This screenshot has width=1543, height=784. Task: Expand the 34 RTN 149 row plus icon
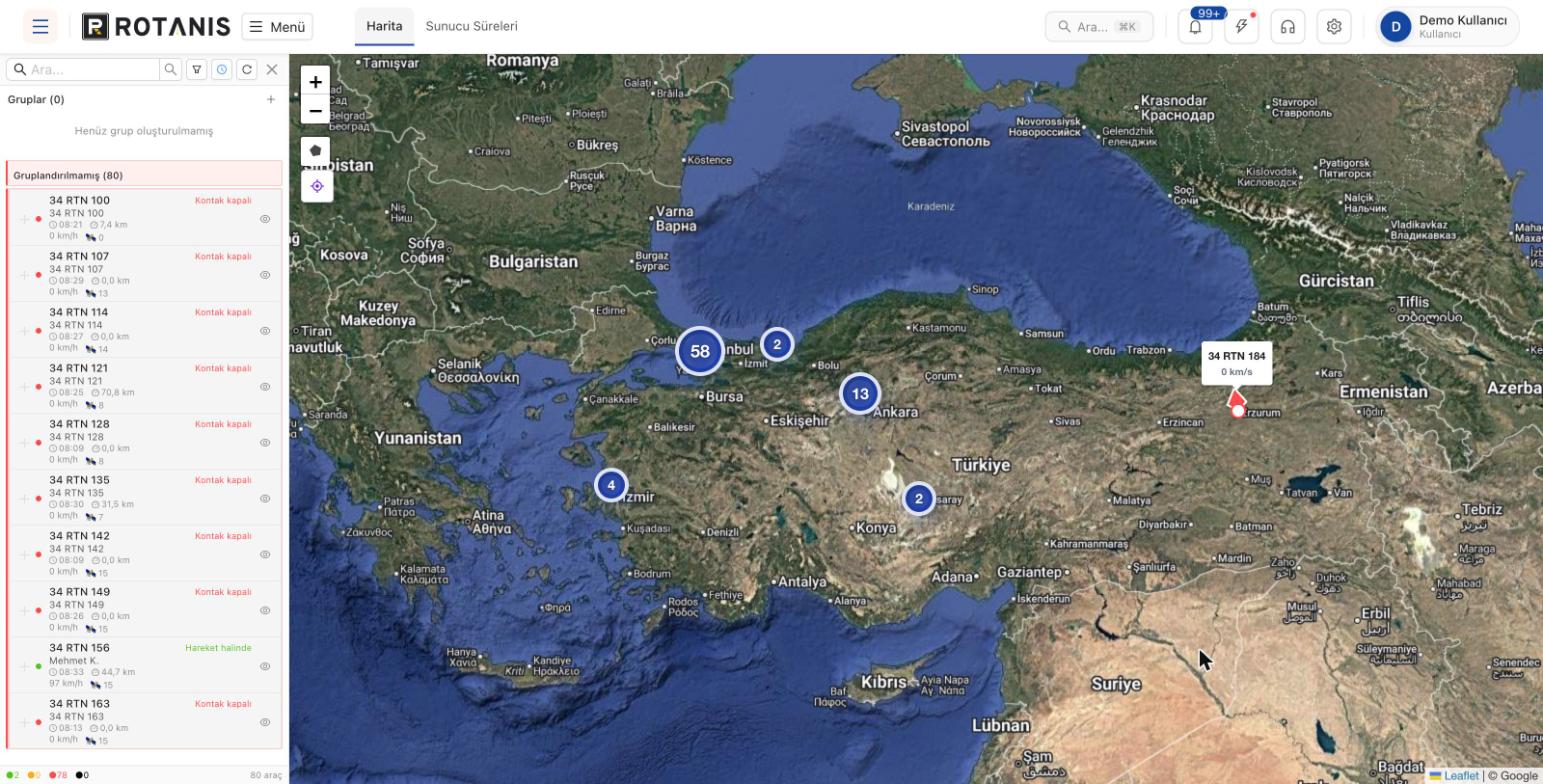click(24, 611)
